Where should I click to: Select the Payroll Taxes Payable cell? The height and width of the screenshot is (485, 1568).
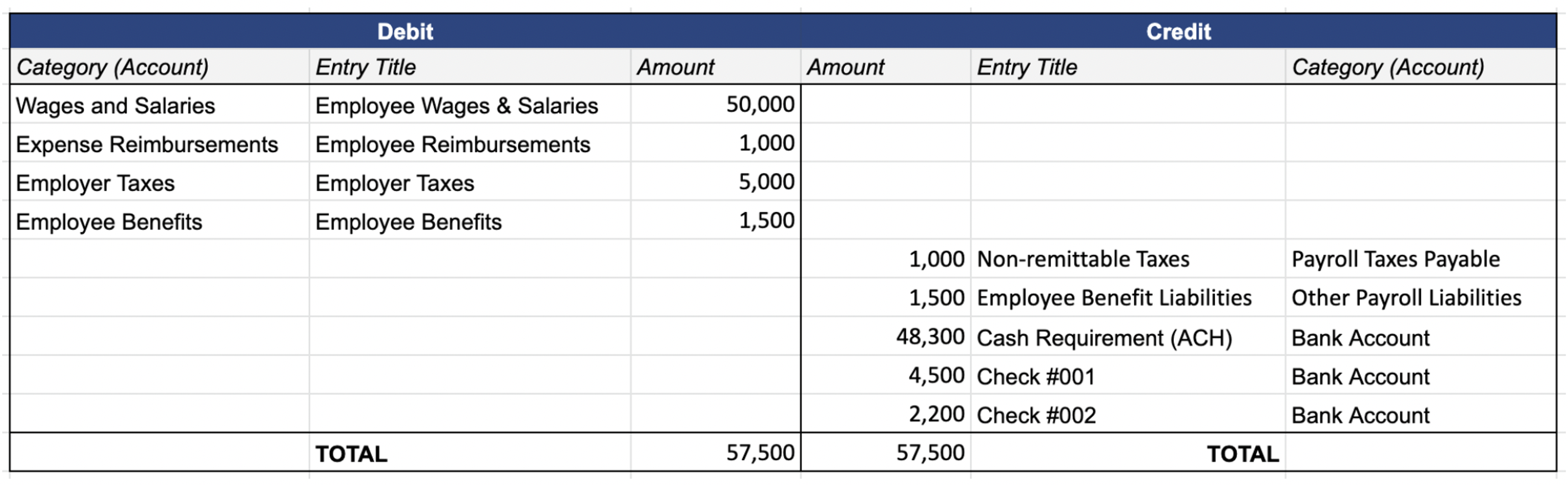pyautogui.click(x=1421, y=259)
